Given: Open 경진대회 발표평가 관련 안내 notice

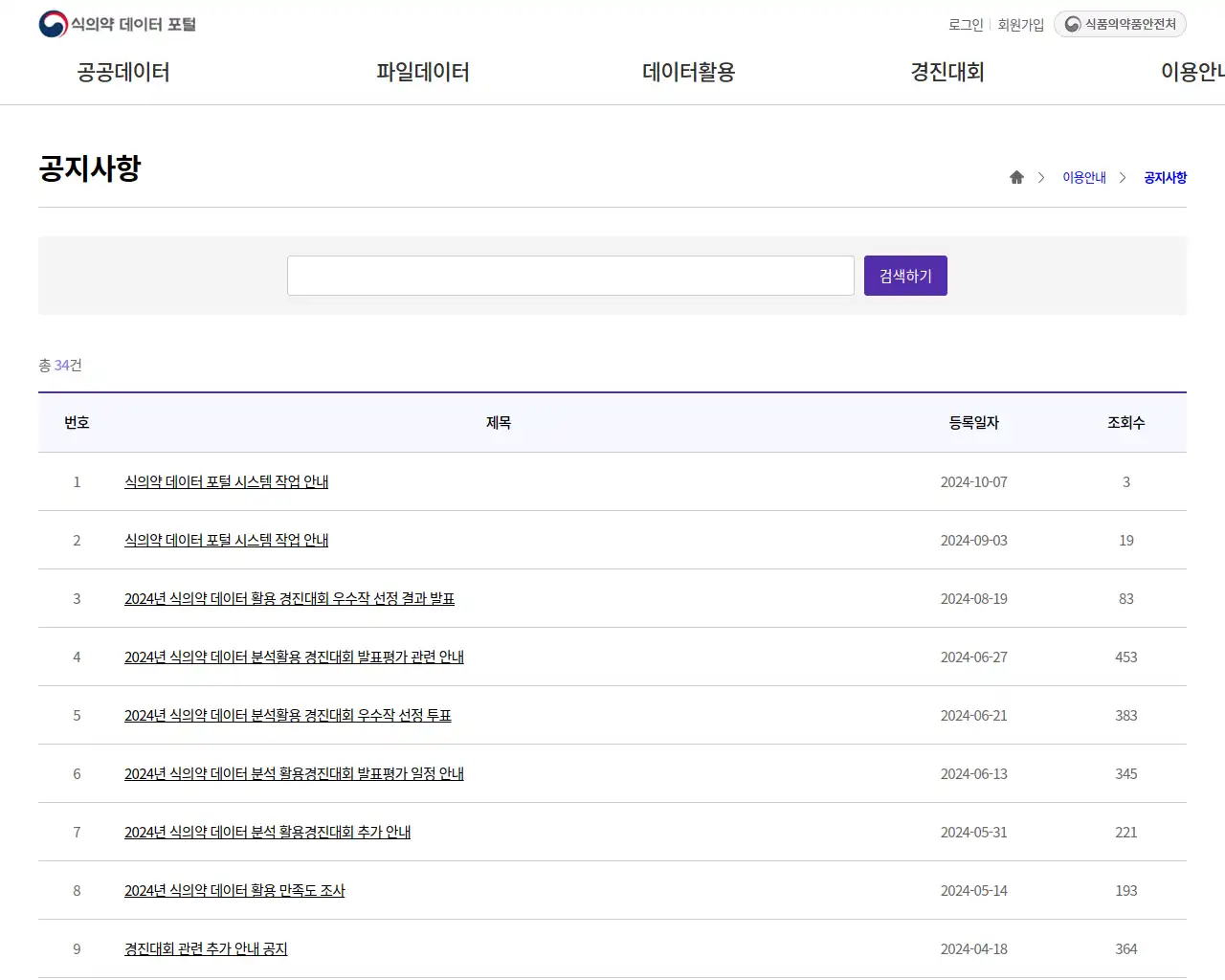Looking at the screenshot, I should pyautogui.click(x=294, y=657).
